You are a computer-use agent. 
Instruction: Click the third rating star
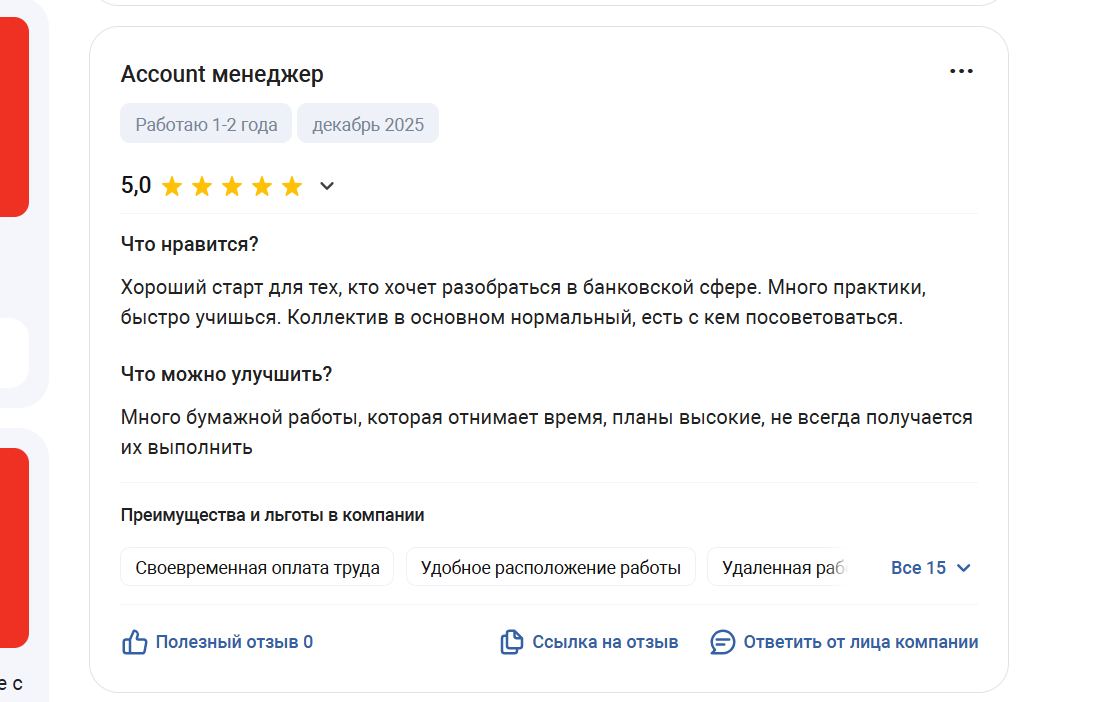pyautogui.click(x=232, y=187)
